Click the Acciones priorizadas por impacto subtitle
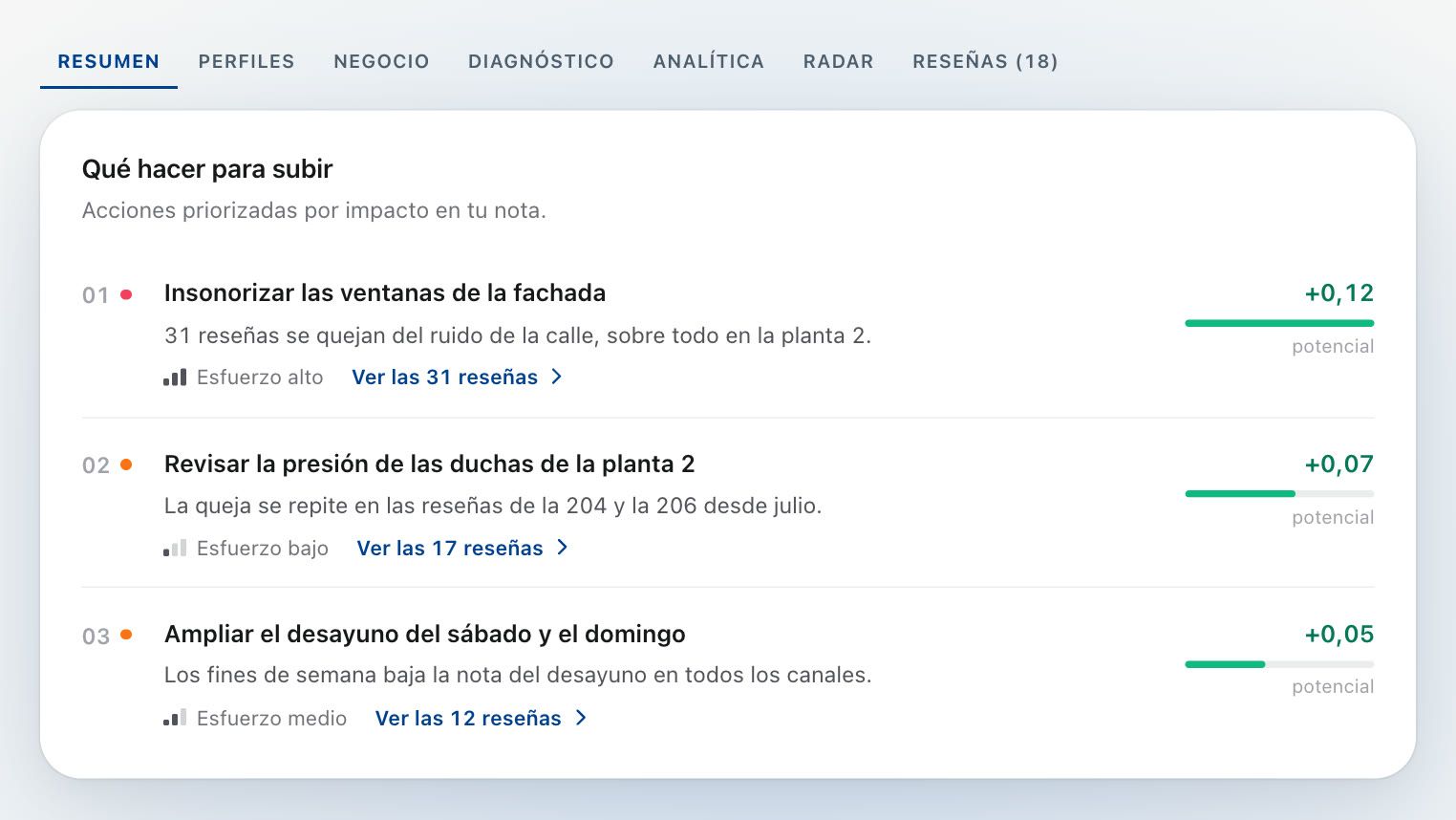Image resolution: width=1456 pixels, height=820 pixels. pyautogui.click(x=314, y=210)
